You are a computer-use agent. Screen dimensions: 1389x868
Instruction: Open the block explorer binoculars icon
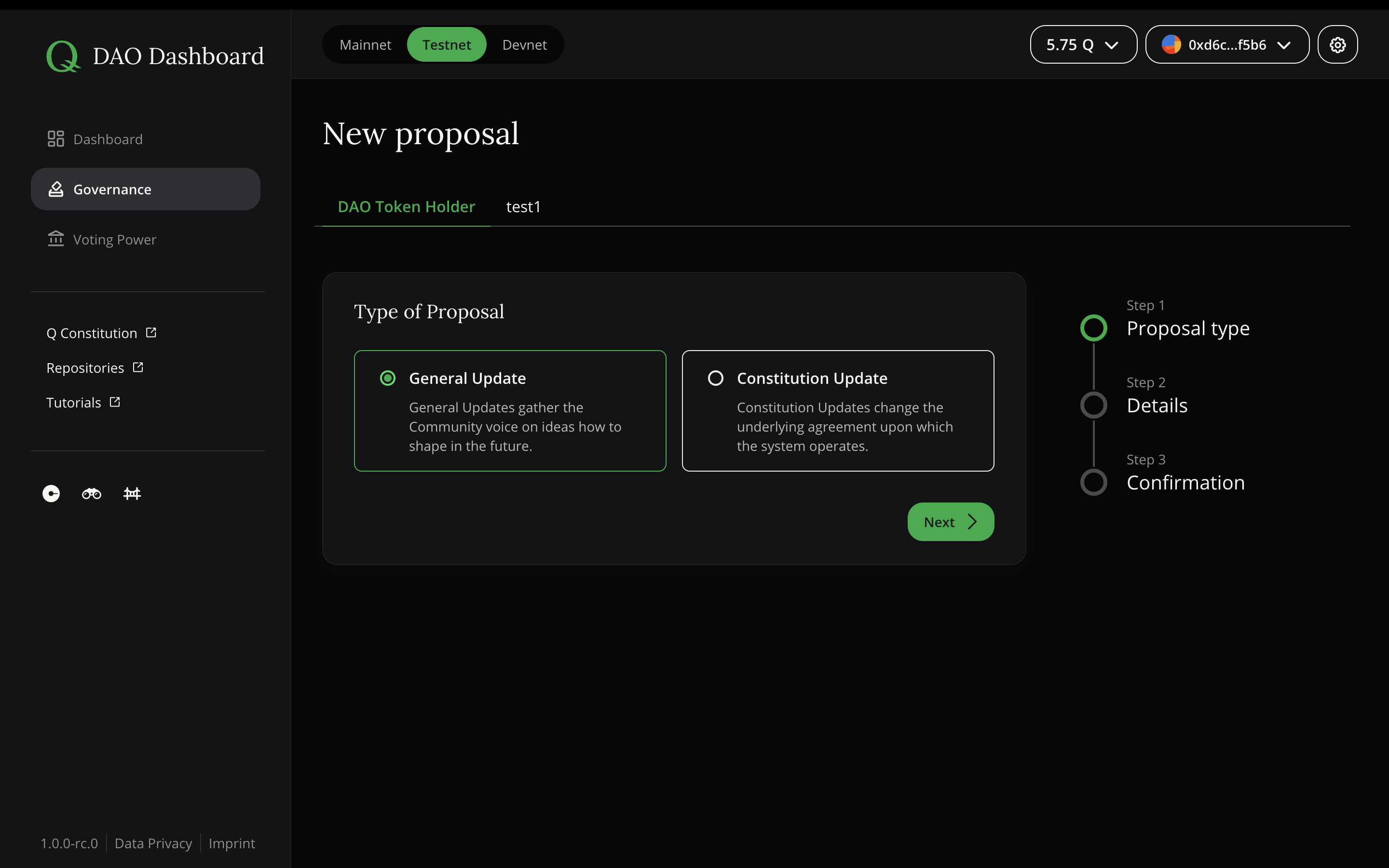click(91, 493)
